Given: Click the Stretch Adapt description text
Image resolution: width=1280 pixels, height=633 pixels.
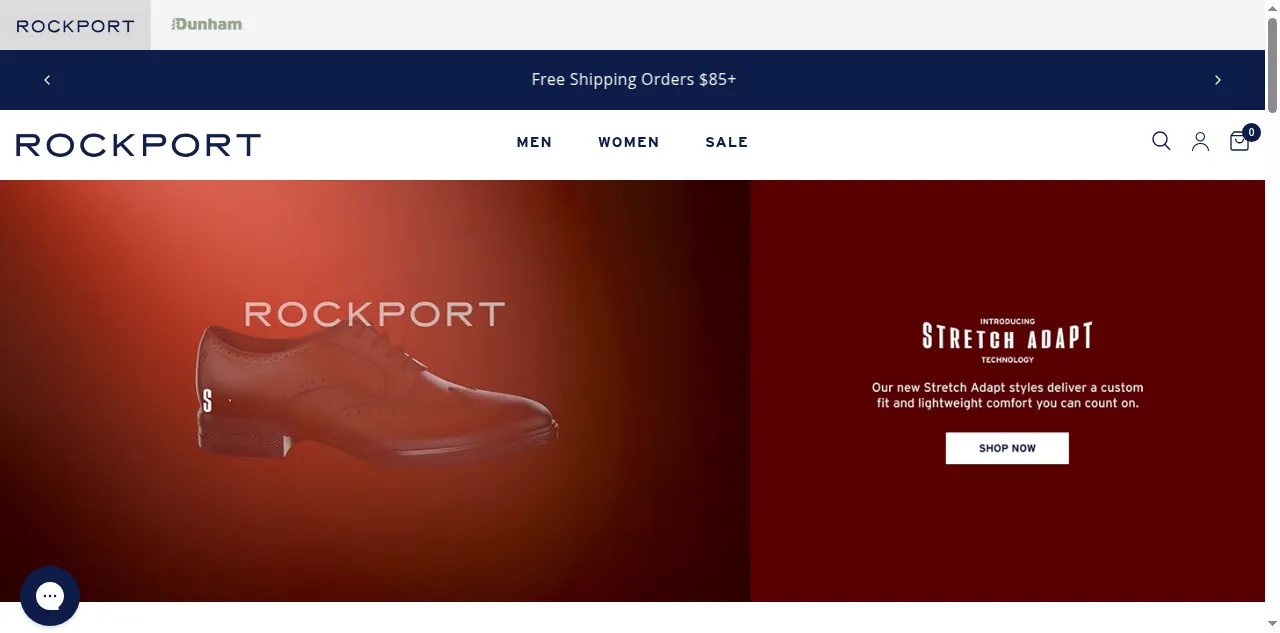Looking at the screenshot, I should pos(1007,395).
